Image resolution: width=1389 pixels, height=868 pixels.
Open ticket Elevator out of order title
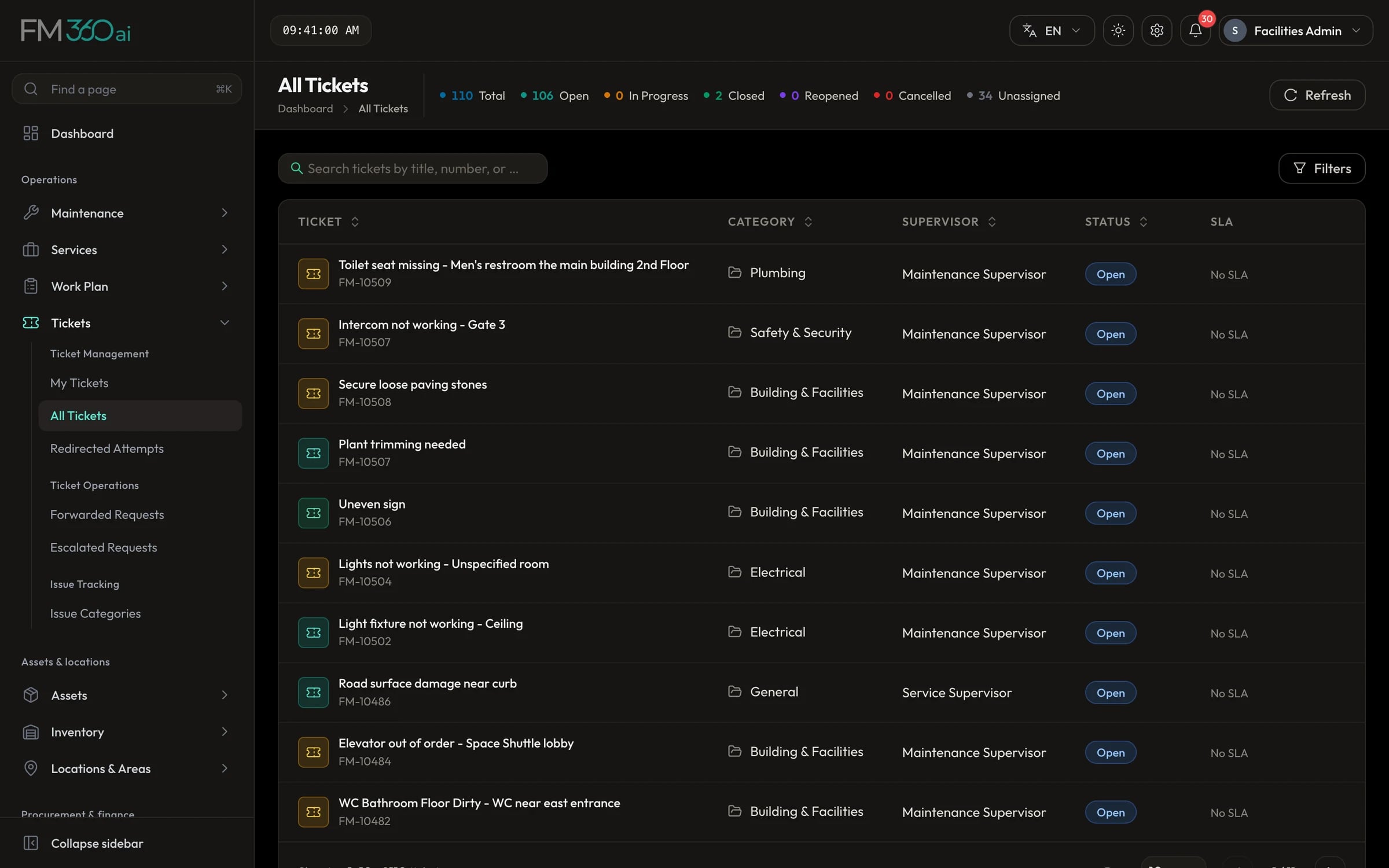[455, 744]
